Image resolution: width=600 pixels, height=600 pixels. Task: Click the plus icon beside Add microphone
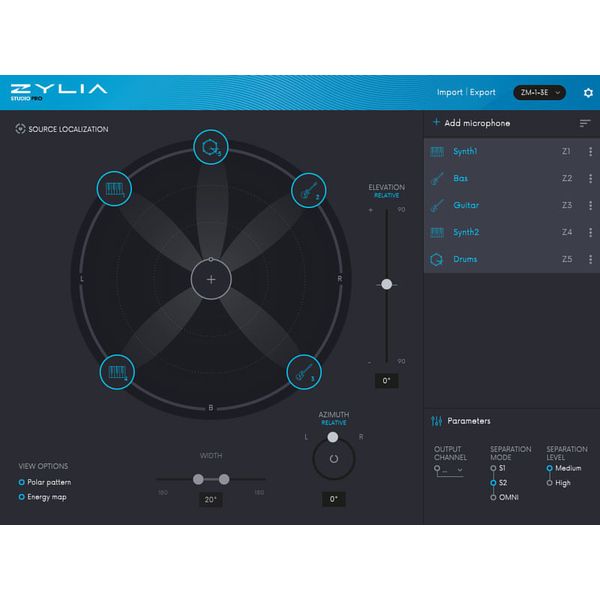[436, 122]
